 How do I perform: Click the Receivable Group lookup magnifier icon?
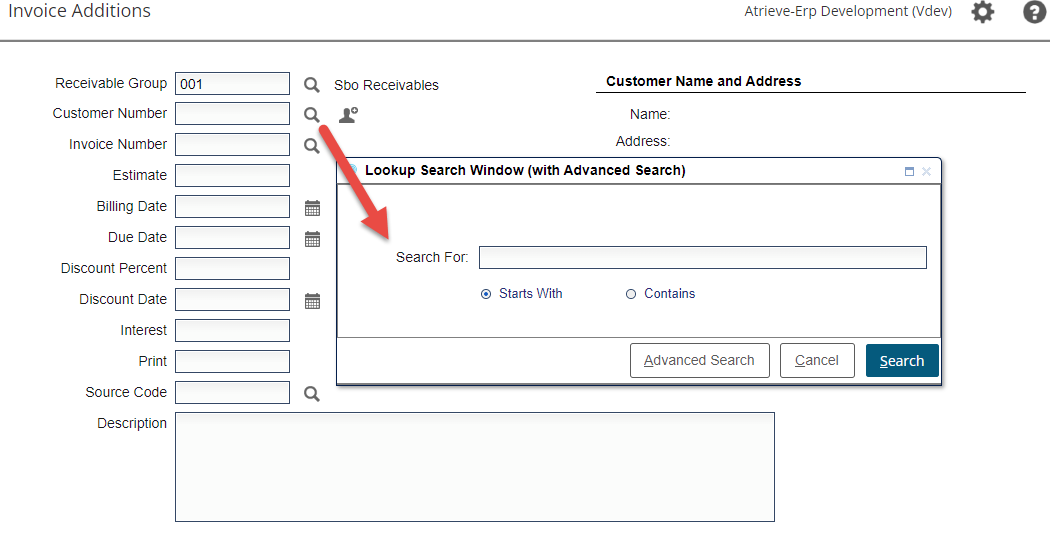pyautogui.click(x=312, y=85)
